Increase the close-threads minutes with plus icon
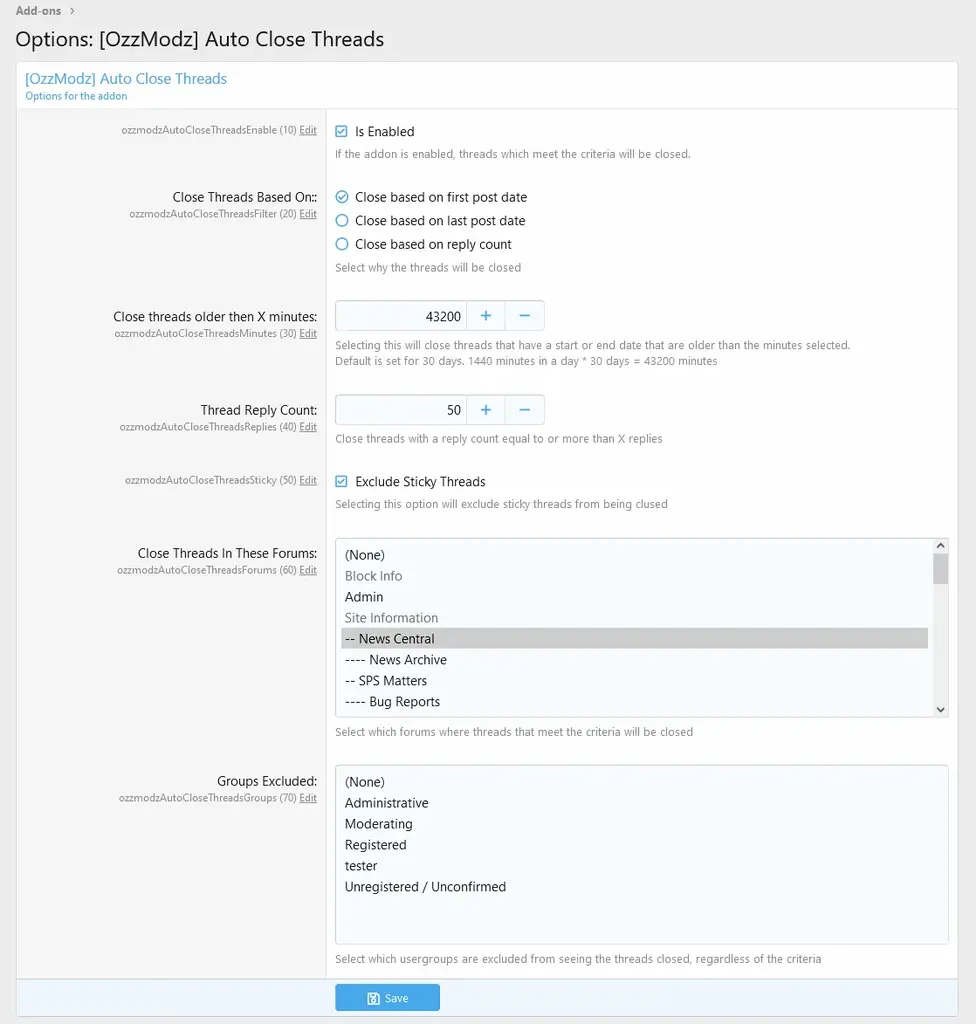The width and height of the screenshot is (976, 1024). (486, 316)
